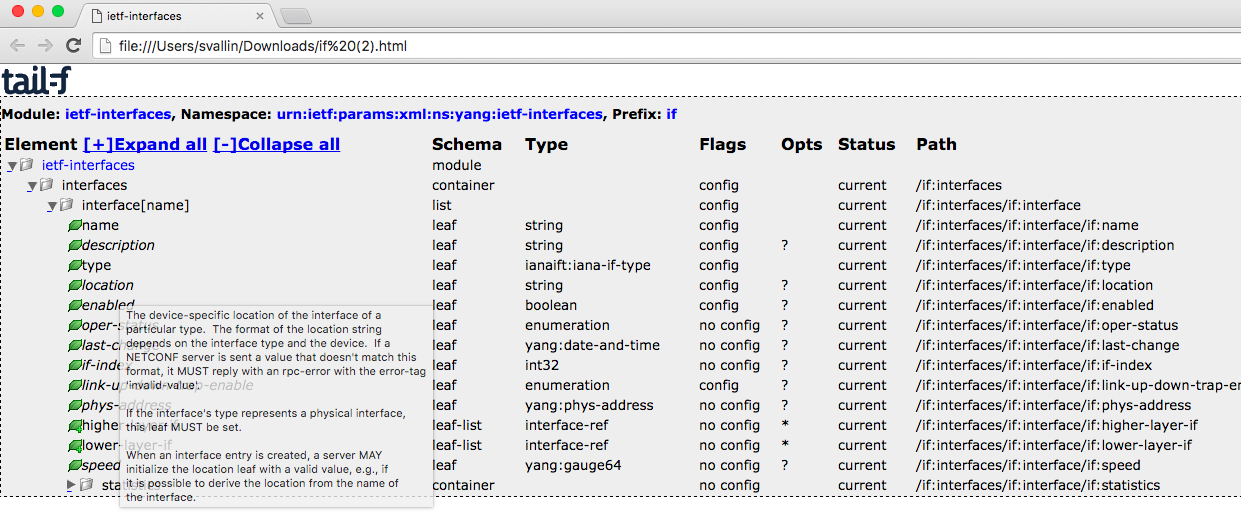
Task: Click the green leaf icon beside location
Action: click(x=74, y=285)
